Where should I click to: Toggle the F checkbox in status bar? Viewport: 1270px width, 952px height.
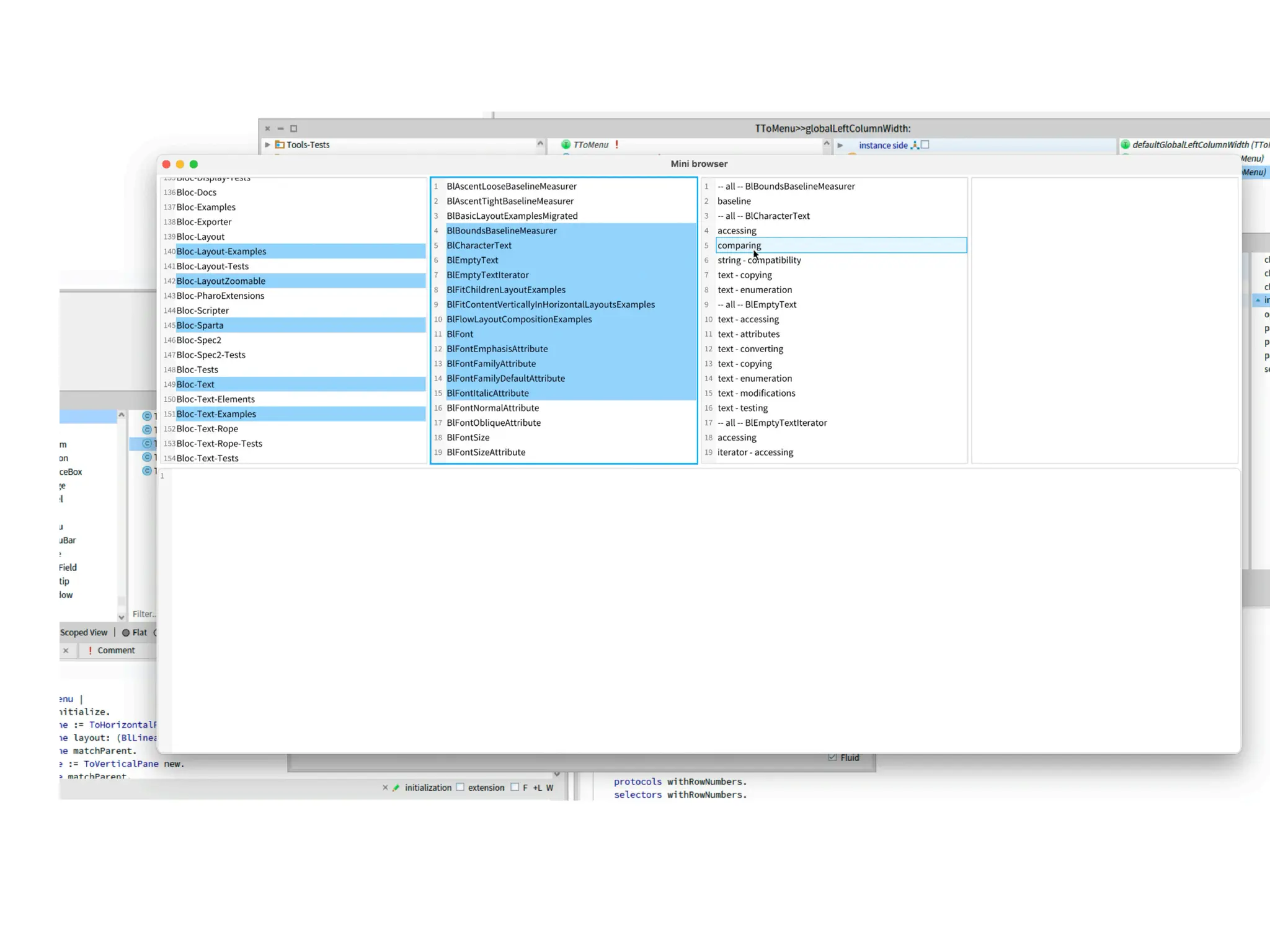tap(515, 787)
